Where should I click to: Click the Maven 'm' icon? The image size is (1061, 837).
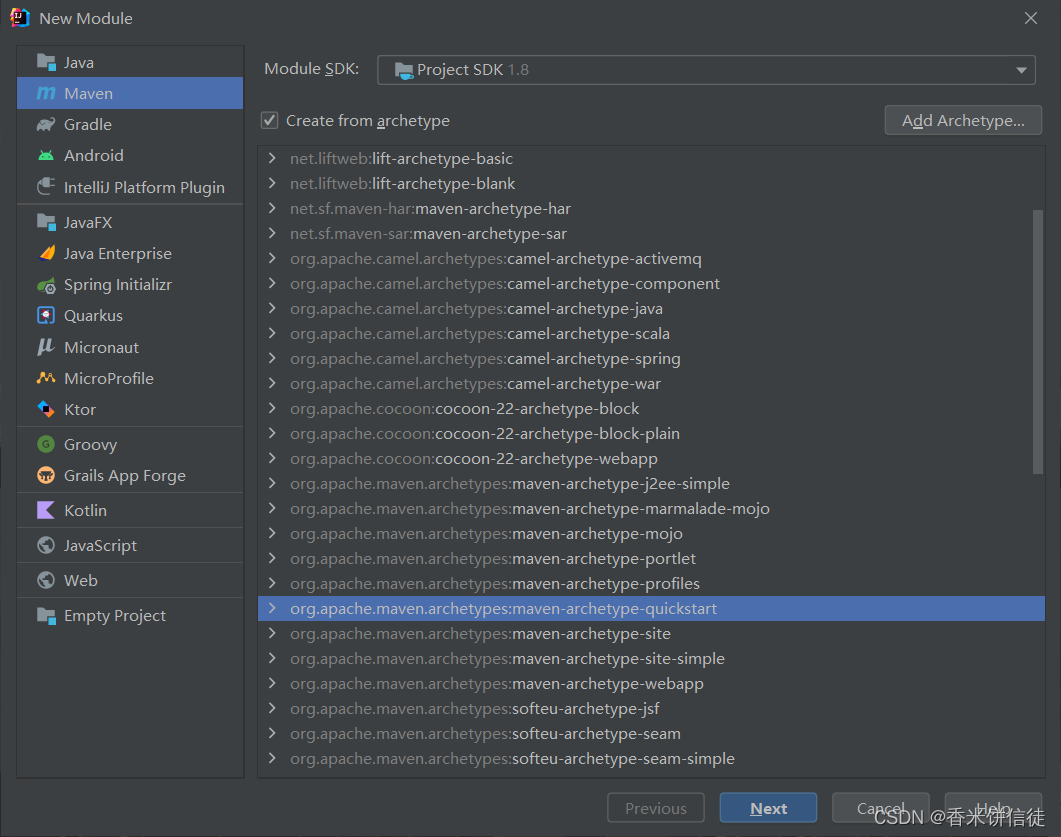(x=46, y=93)
